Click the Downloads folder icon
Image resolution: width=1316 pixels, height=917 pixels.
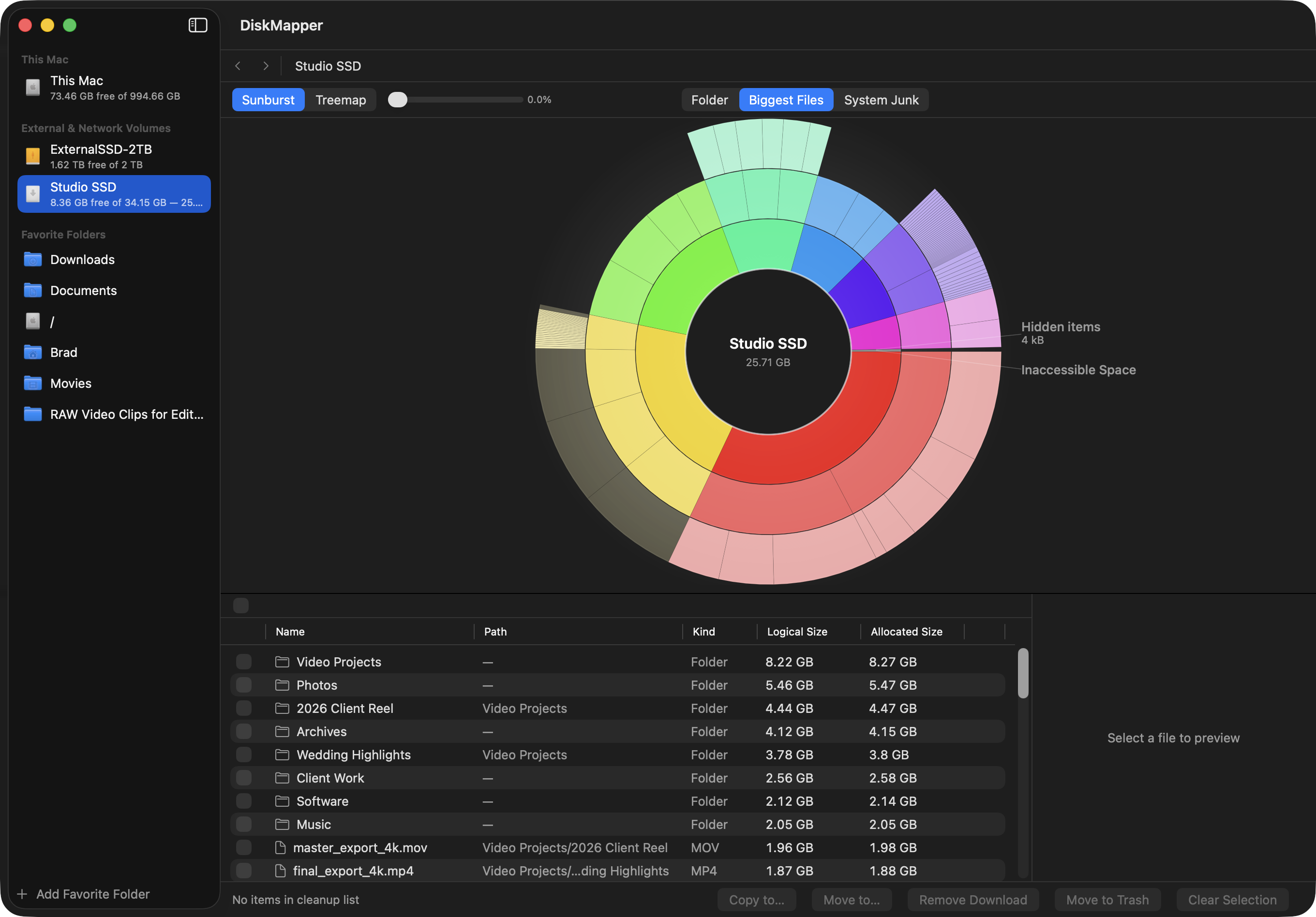tap(33, 260)
